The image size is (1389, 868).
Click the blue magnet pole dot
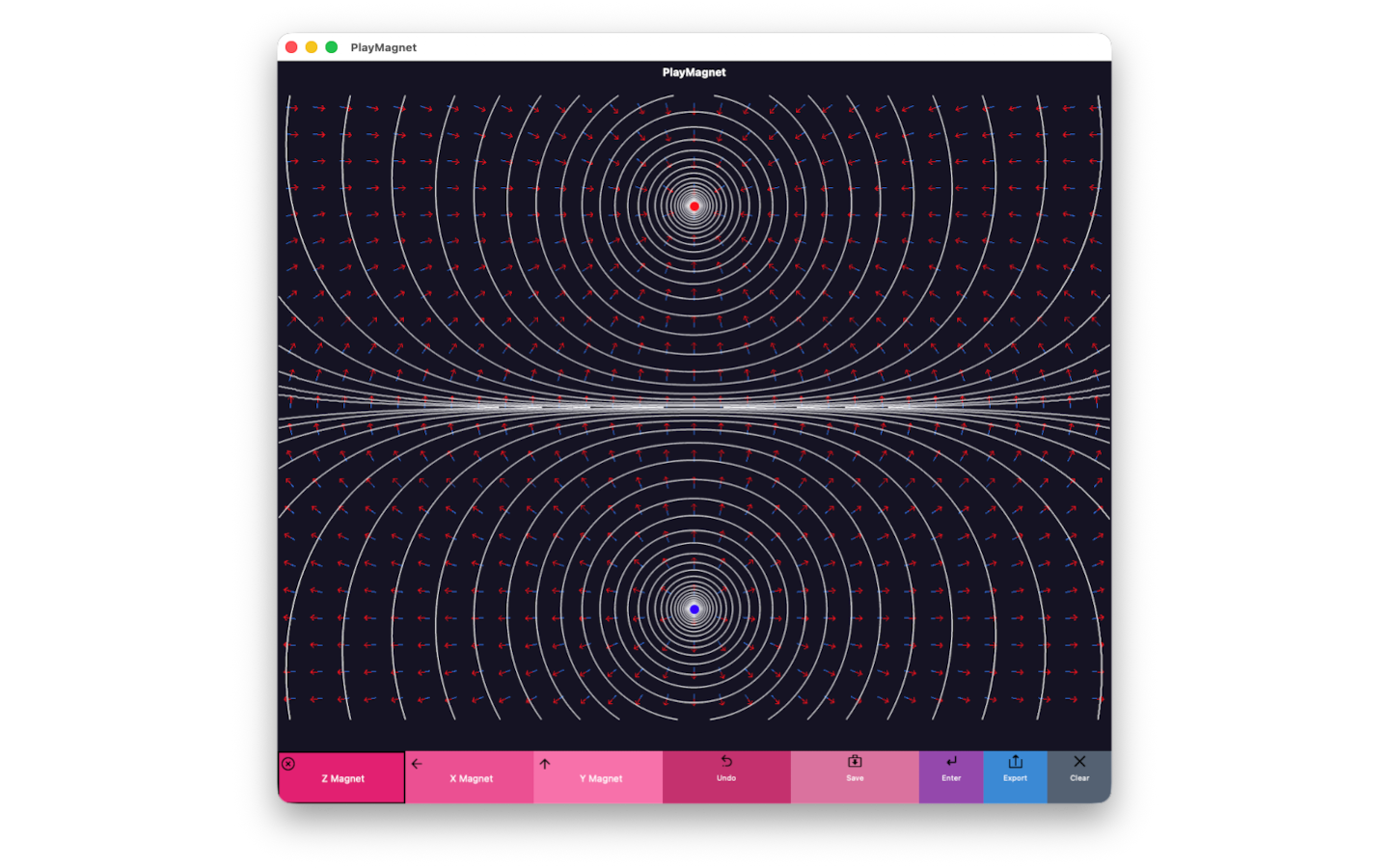coord(694,610)
